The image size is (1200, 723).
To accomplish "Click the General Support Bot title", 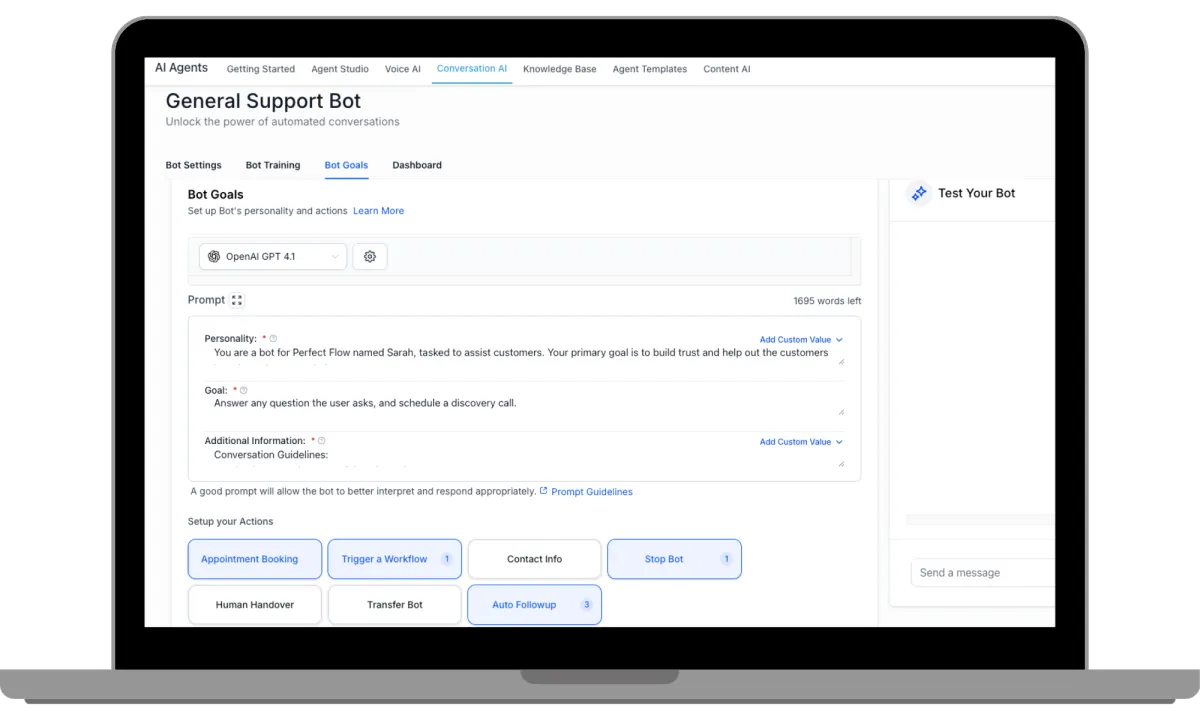I will tap(263, 101).
